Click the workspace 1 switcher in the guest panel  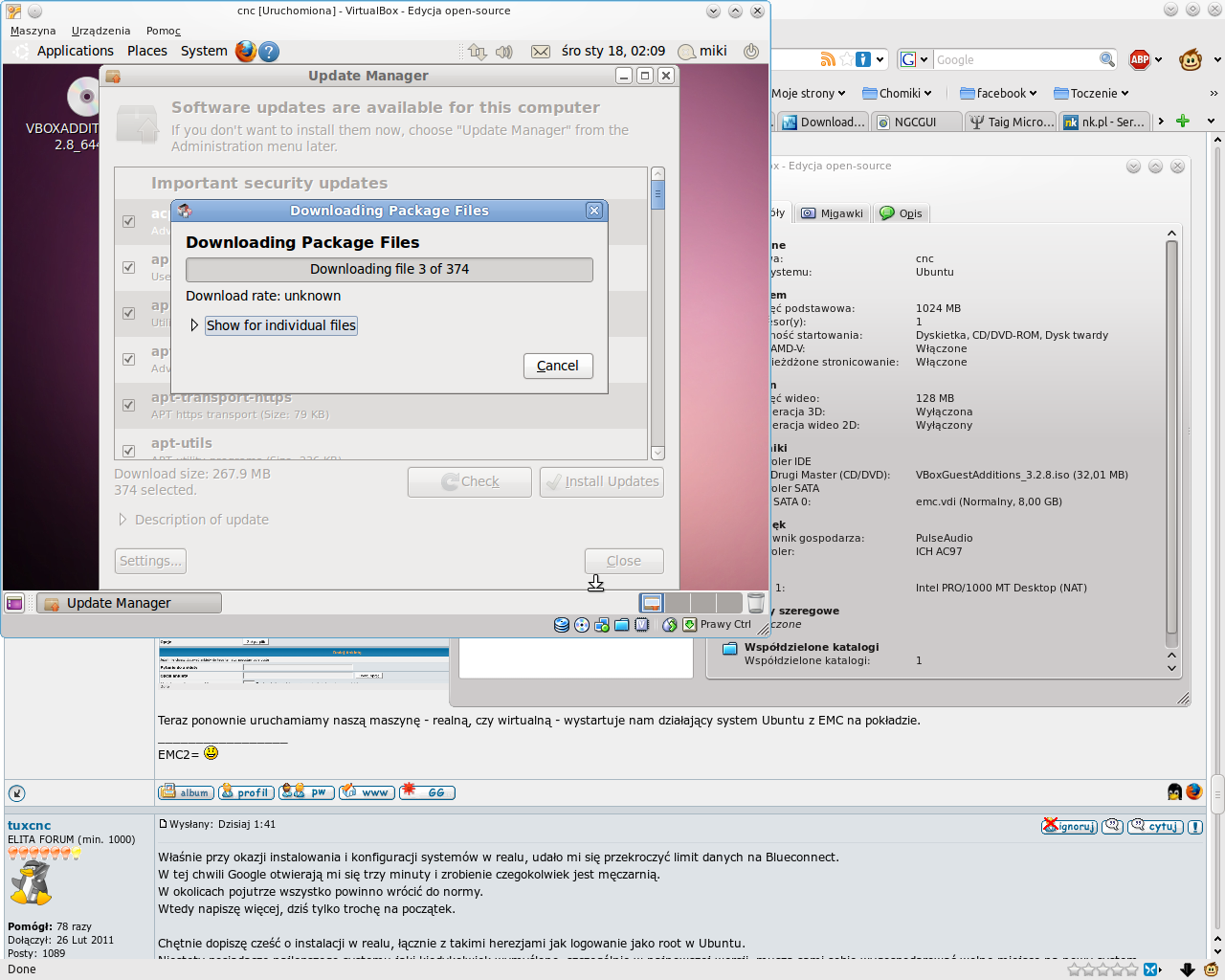tap(652, 603)
